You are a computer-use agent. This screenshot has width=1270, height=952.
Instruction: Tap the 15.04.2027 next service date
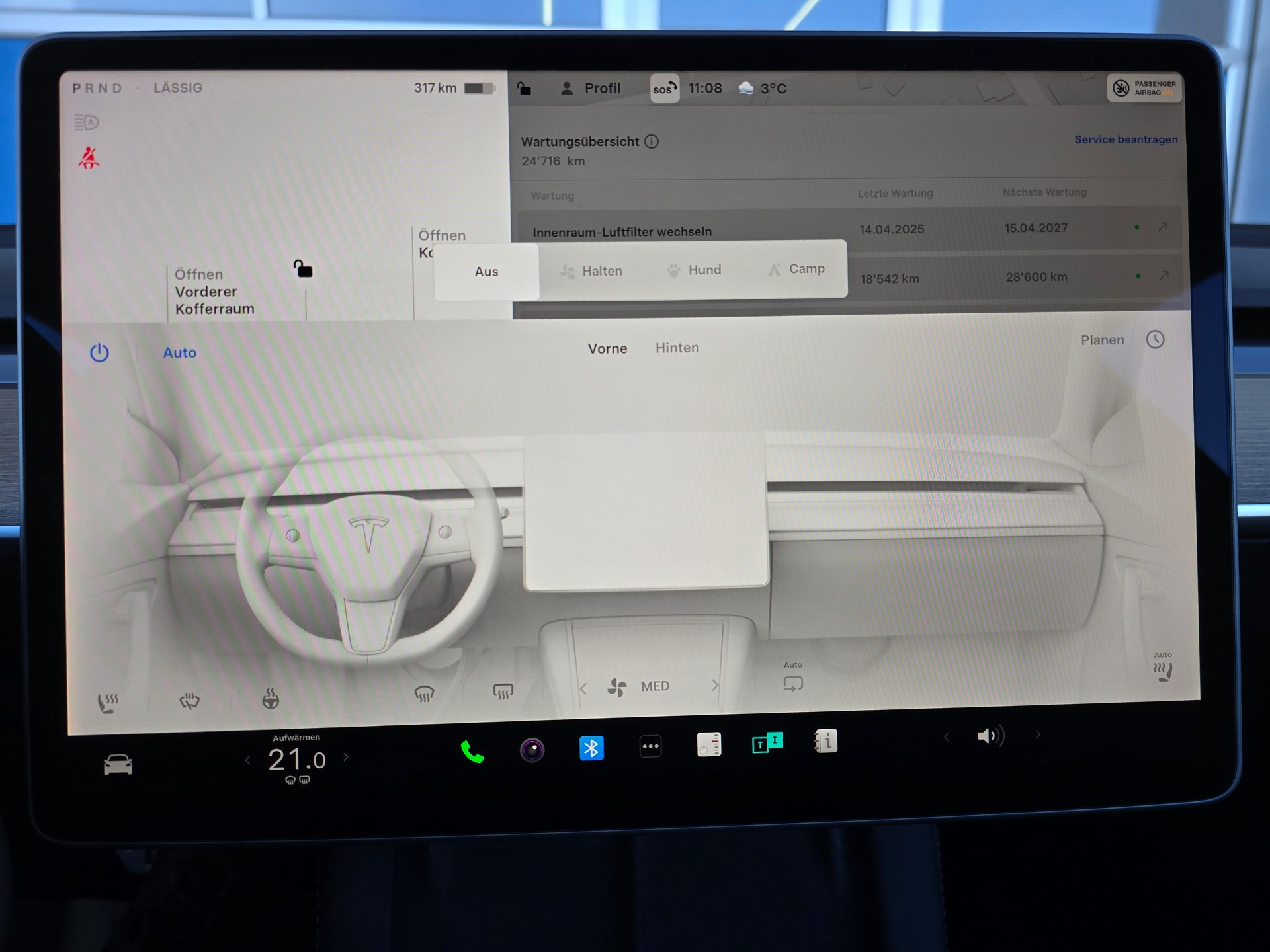point(1036,228)
